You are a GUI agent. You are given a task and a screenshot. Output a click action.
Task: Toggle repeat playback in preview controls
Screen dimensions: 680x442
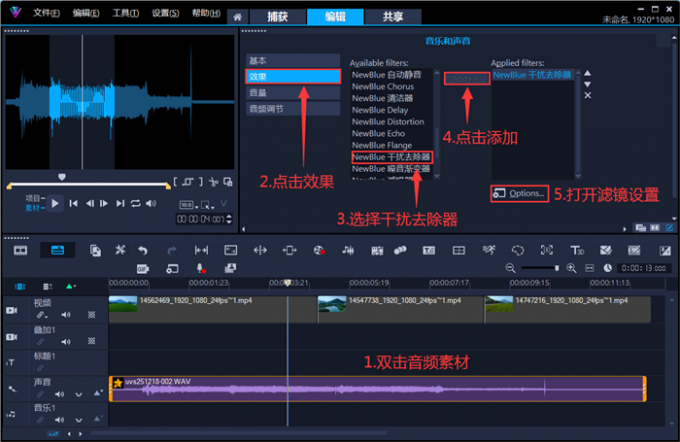(135, 203)
